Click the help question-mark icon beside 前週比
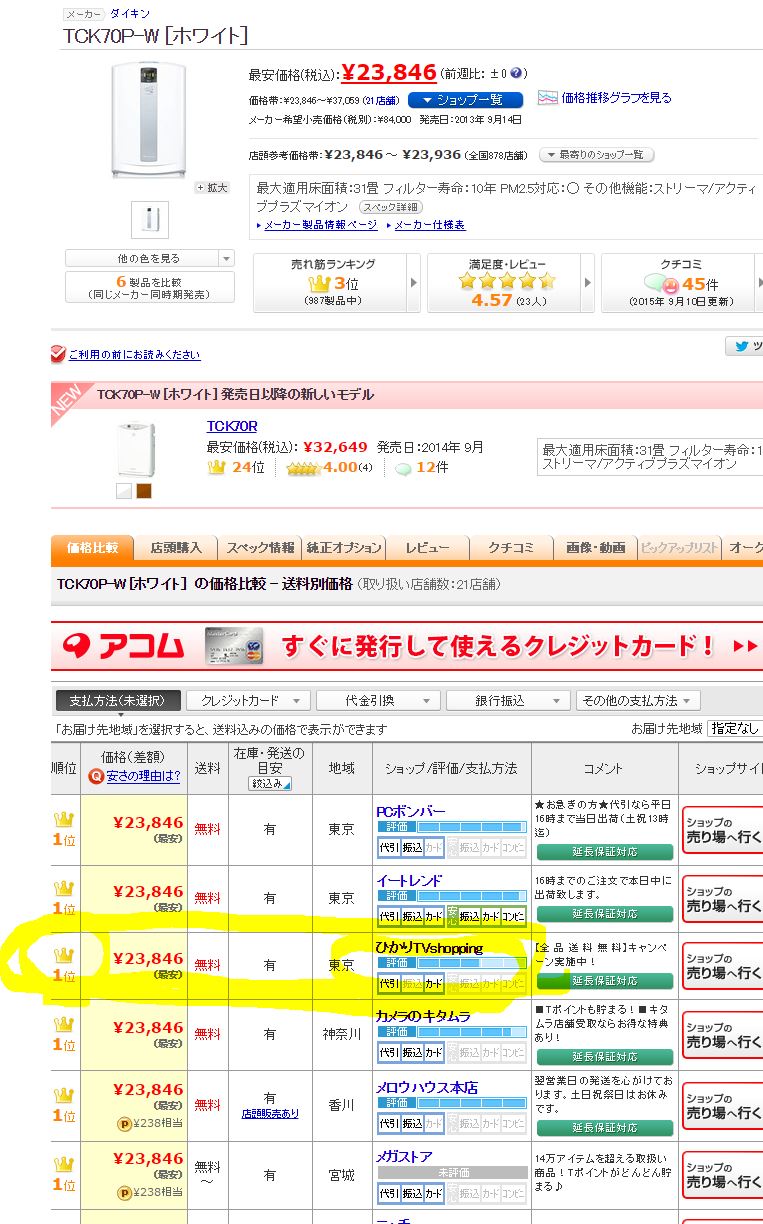 (515, 73)
